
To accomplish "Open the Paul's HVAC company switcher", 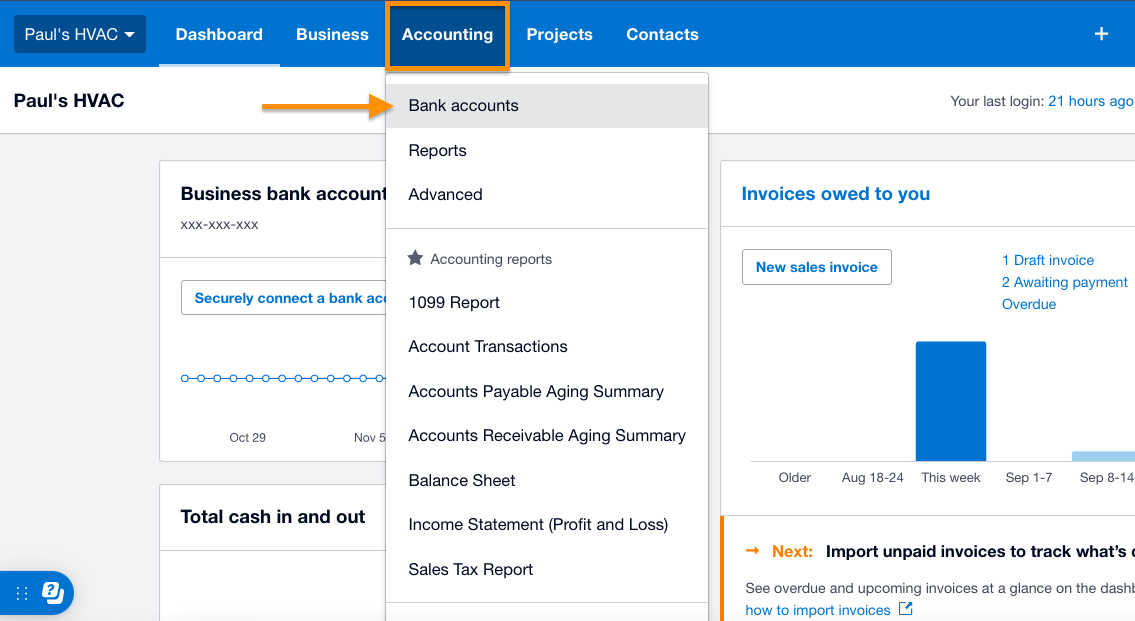I will click(79, 33).
